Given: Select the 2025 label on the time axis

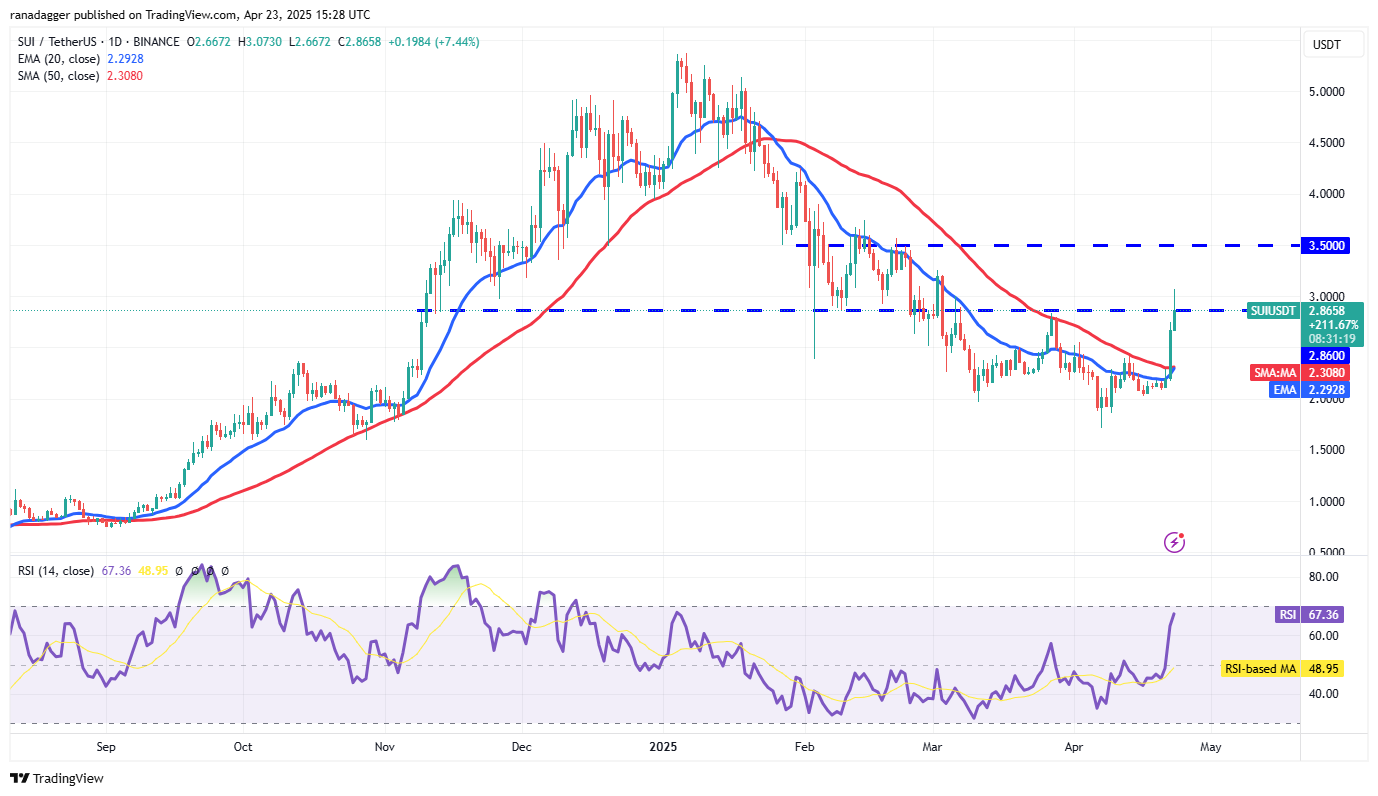Looking at the screenshot, I should tap(664, 746).
